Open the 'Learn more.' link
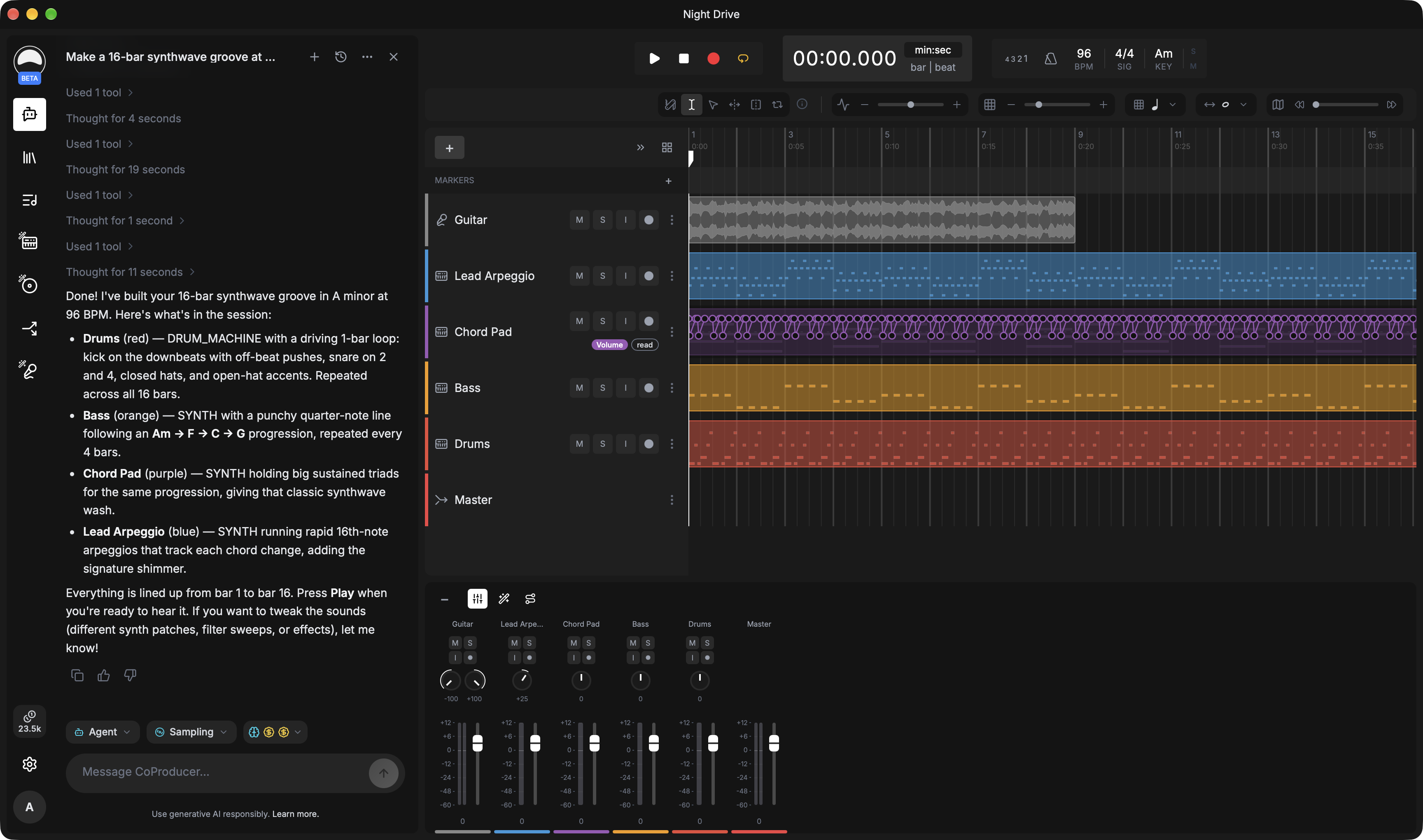This screenshot has height=840, width=1423. click(296, 813)
